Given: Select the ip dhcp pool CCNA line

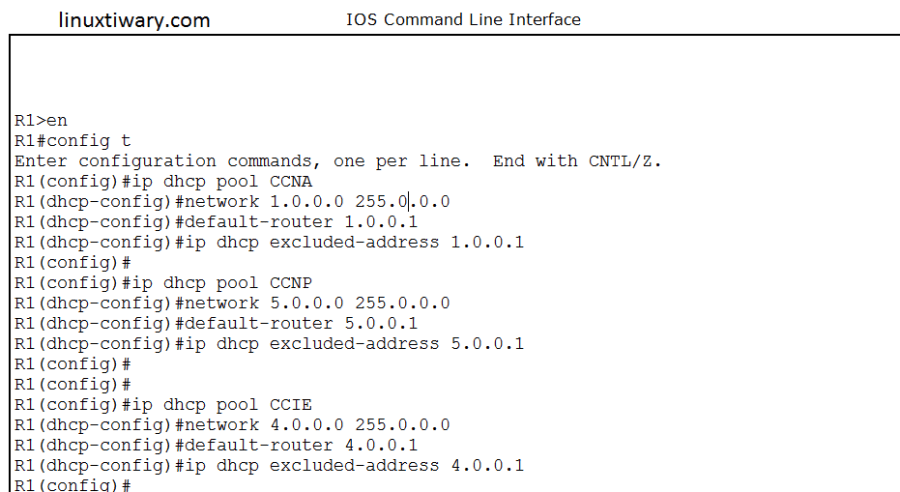Looking at the screenshot, I should pyautogui.click(x=163, y=181).
